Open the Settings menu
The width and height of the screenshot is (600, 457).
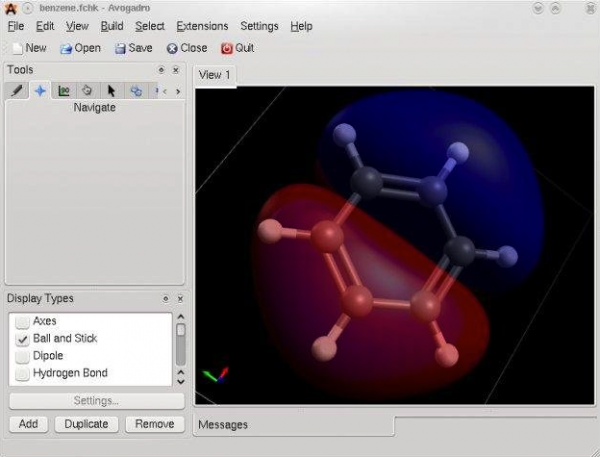click(x=259, y=26)
